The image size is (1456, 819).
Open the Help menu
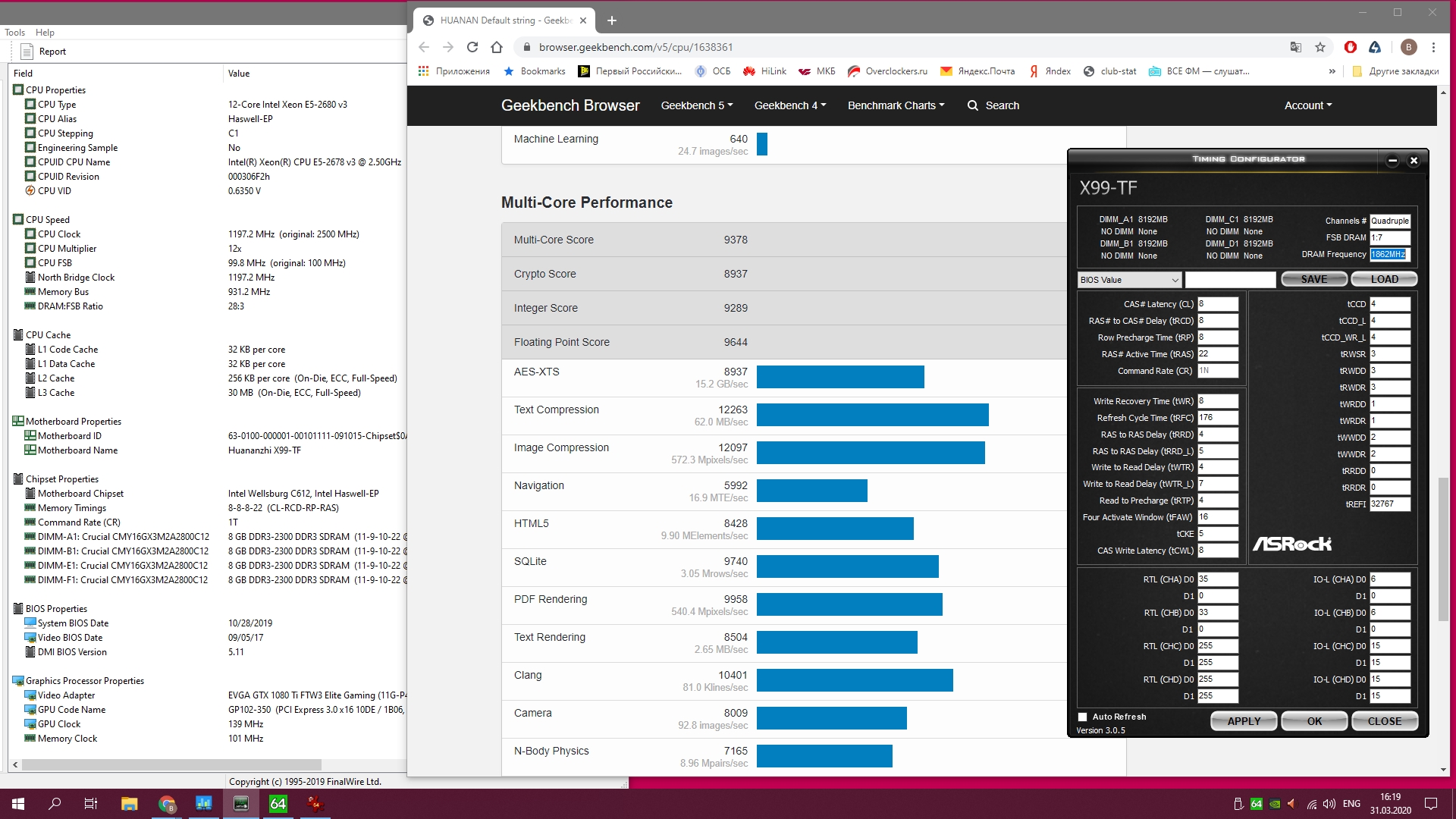tap(45, 33)
